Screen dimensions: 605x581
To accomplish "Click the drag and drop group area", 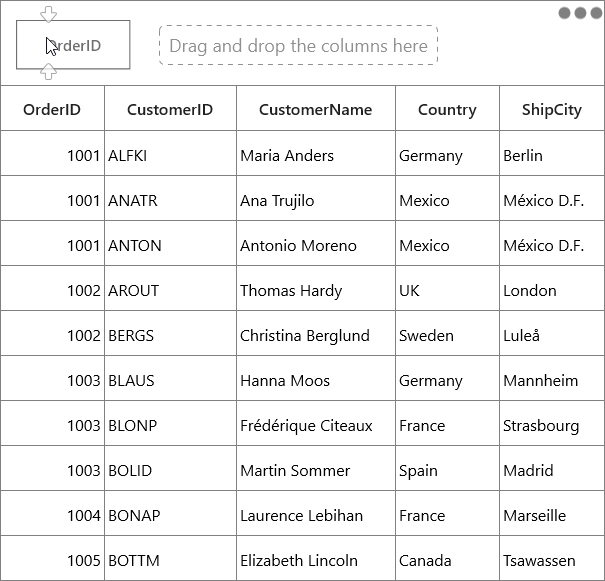I will 298,45.
